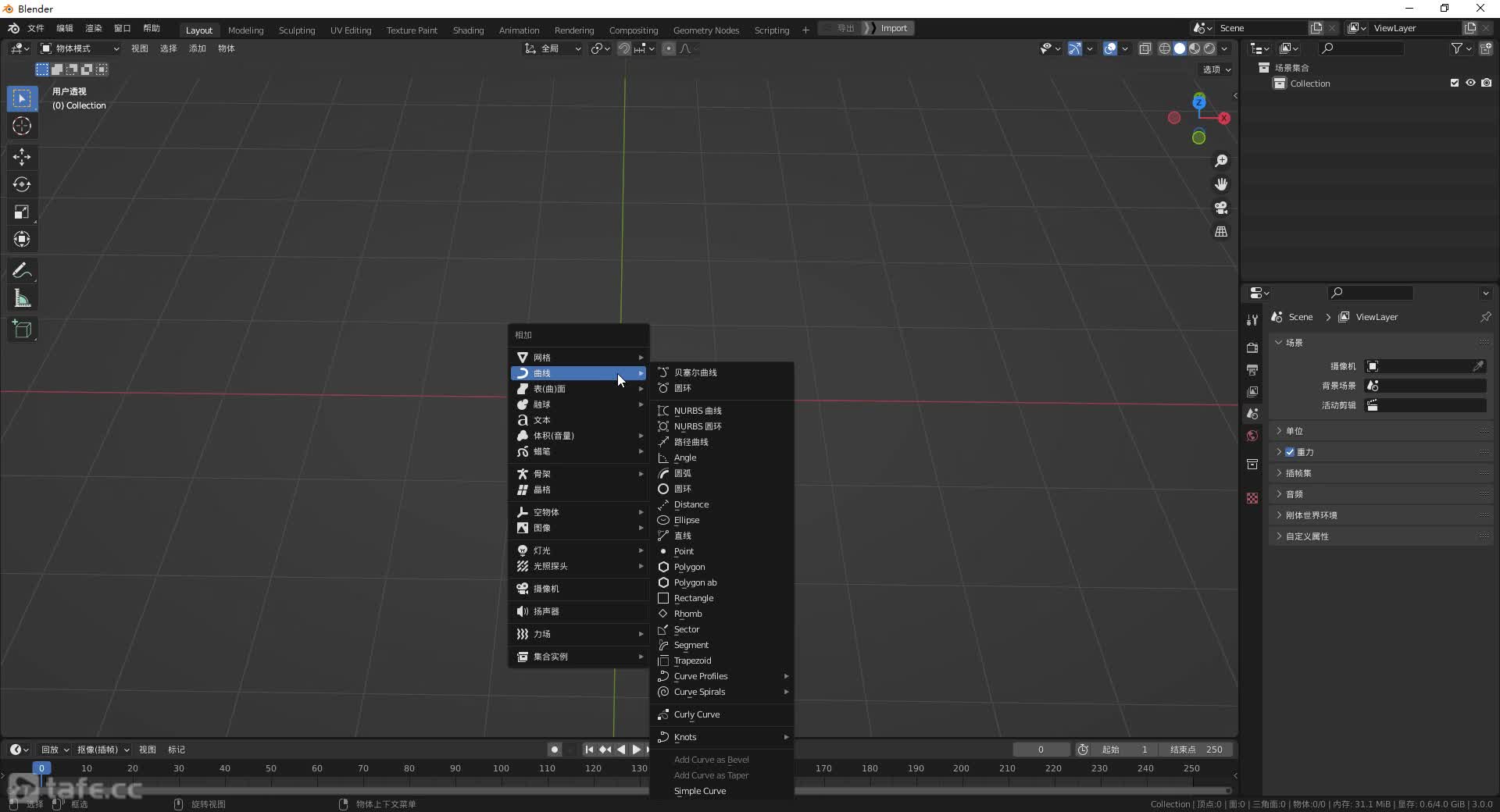Select 网格 mesh in add menu

(x=578, y=358)
